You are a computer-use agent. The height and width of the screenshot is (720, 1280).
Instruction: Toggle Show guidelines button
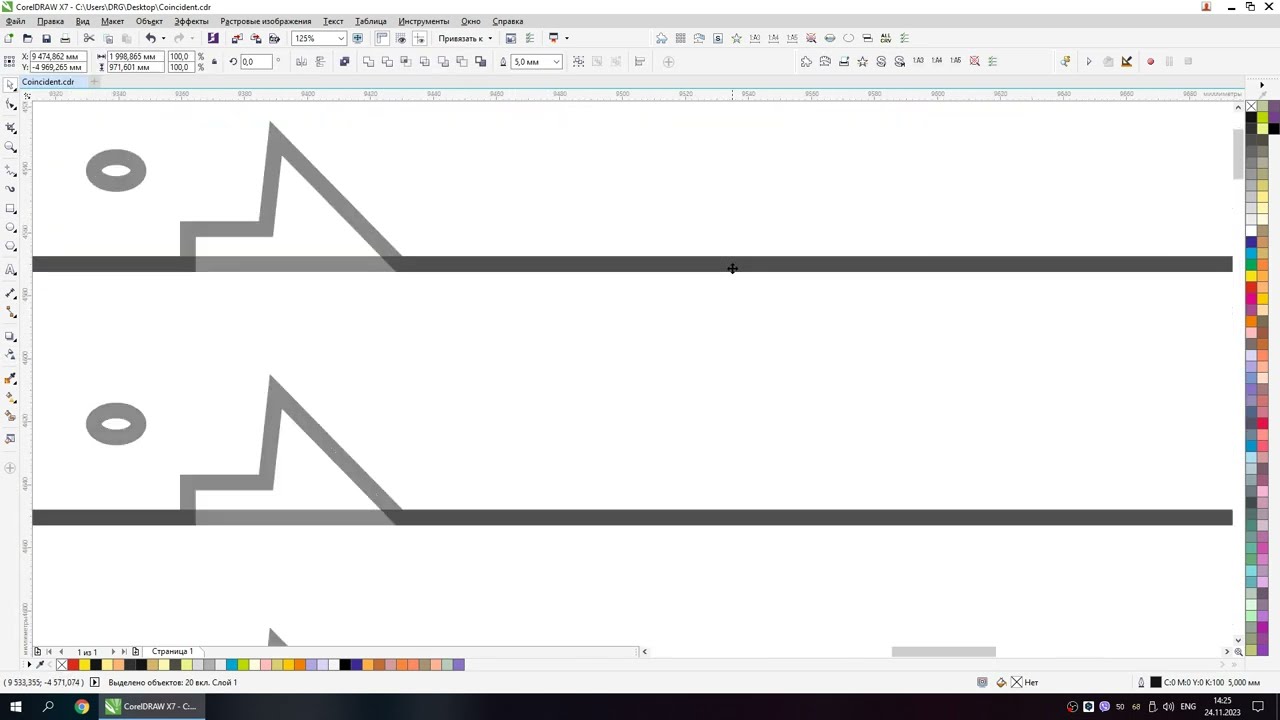(x=419, y=39)
